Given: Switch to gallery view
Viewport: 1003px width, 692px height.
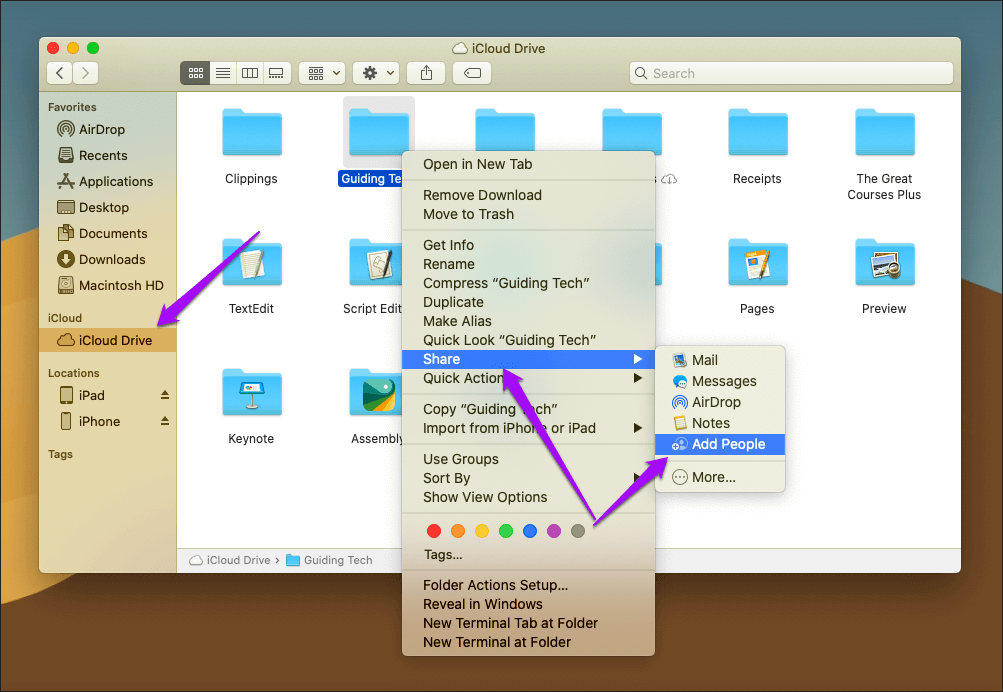Looking at the screenshot, I should tap(276, 73).
